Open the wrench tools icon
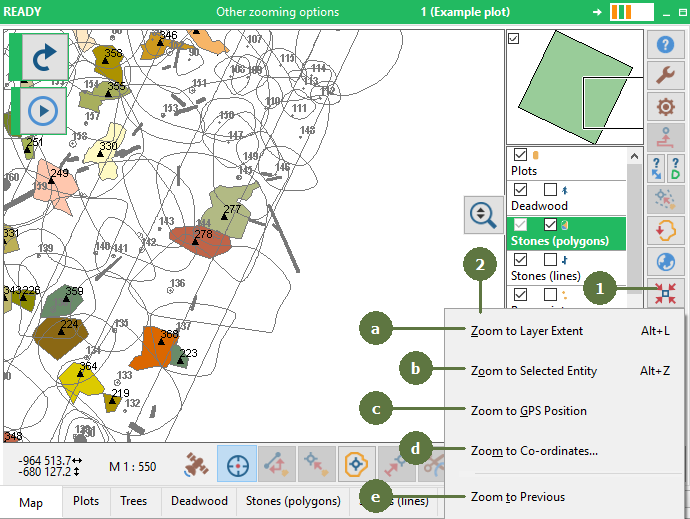 pyautogui.click(x=665, y=75)
